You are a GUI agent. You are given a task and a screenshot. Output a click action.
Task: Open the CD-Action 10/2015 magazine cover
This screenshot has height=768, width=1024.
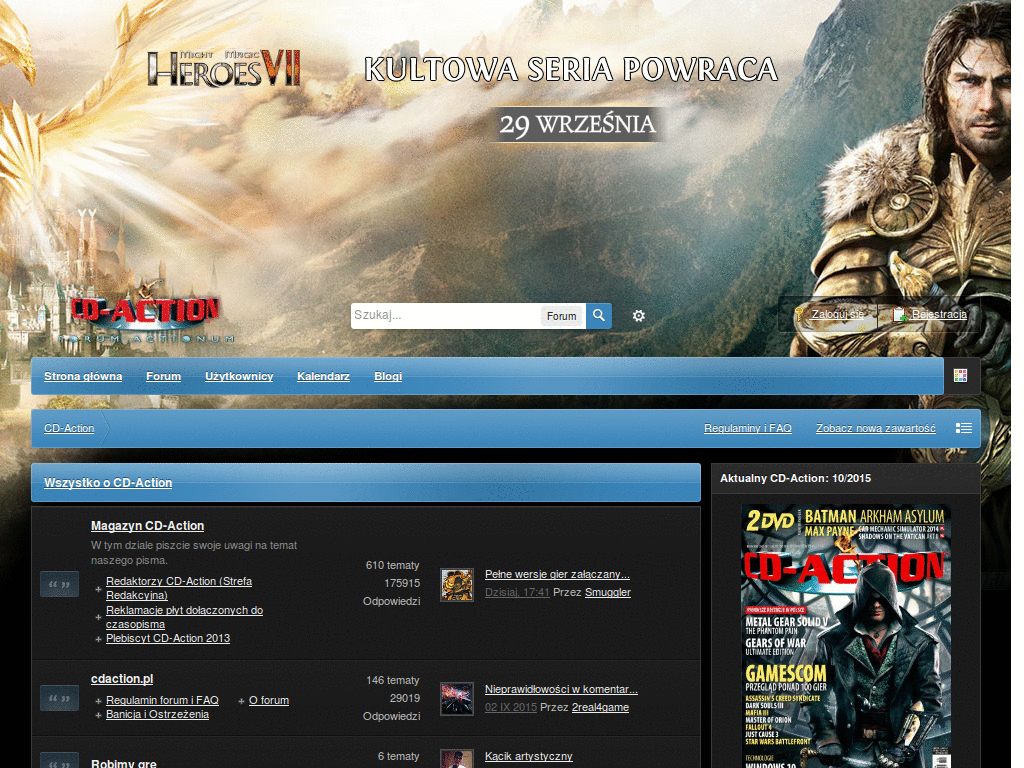pyautogui.click(x=846, y=636)
